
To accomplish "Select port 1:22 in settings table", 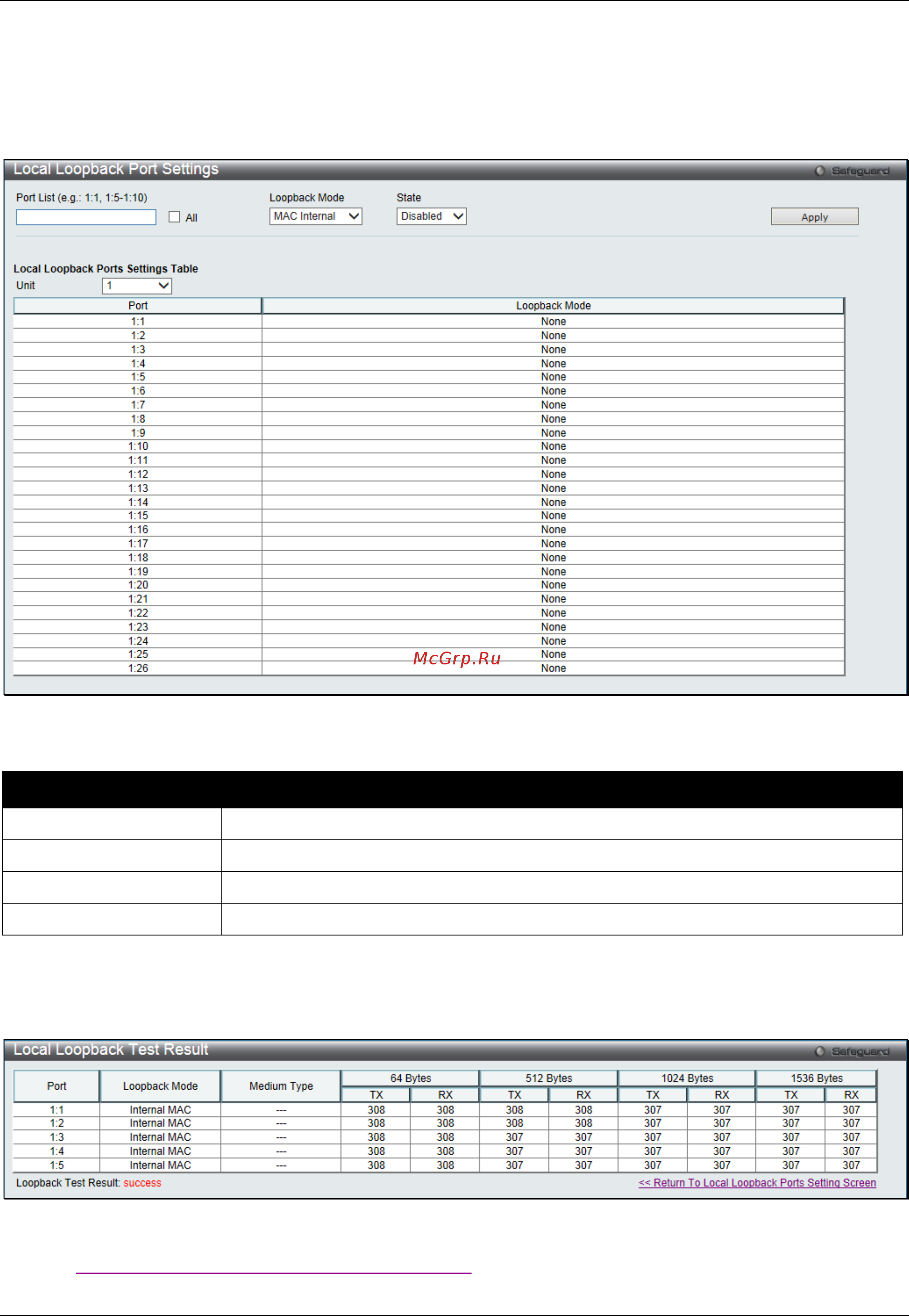I will (x=138, y=613).
